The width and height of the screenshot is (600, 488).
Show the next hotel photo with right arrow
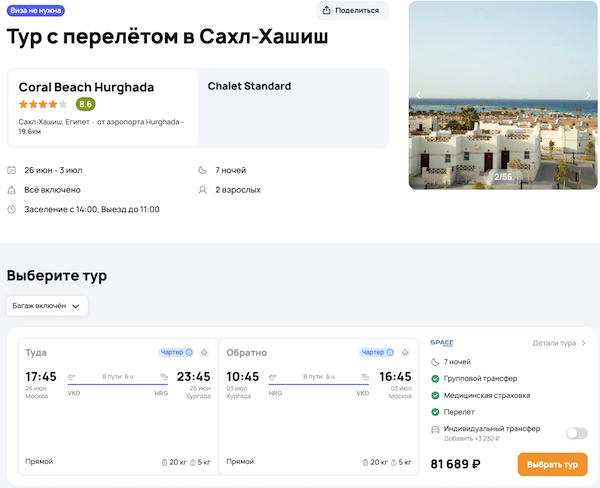[x=588, y=96]
